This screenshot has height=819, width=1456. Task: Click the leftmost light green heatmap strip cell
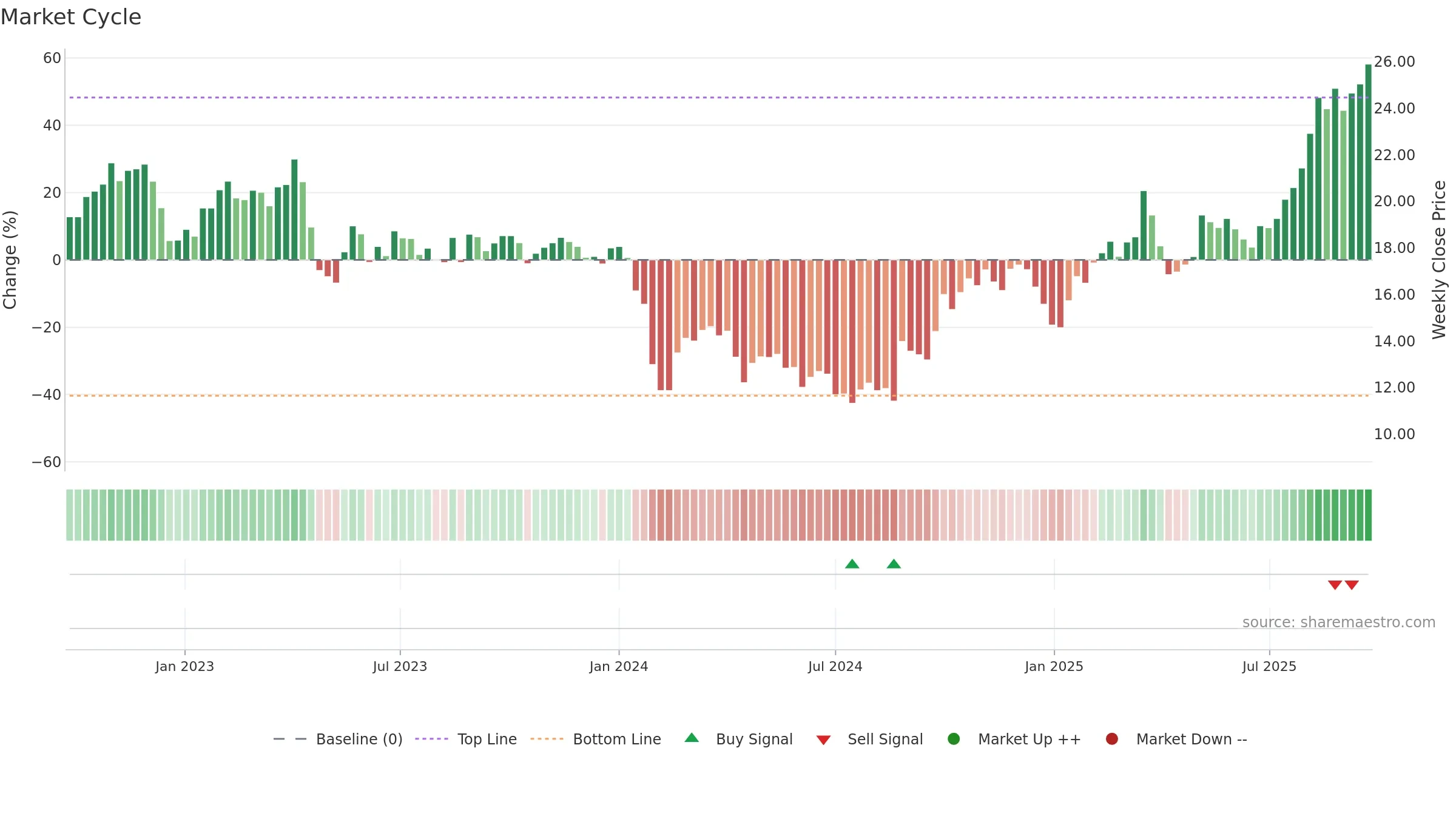tap(70, 515)
